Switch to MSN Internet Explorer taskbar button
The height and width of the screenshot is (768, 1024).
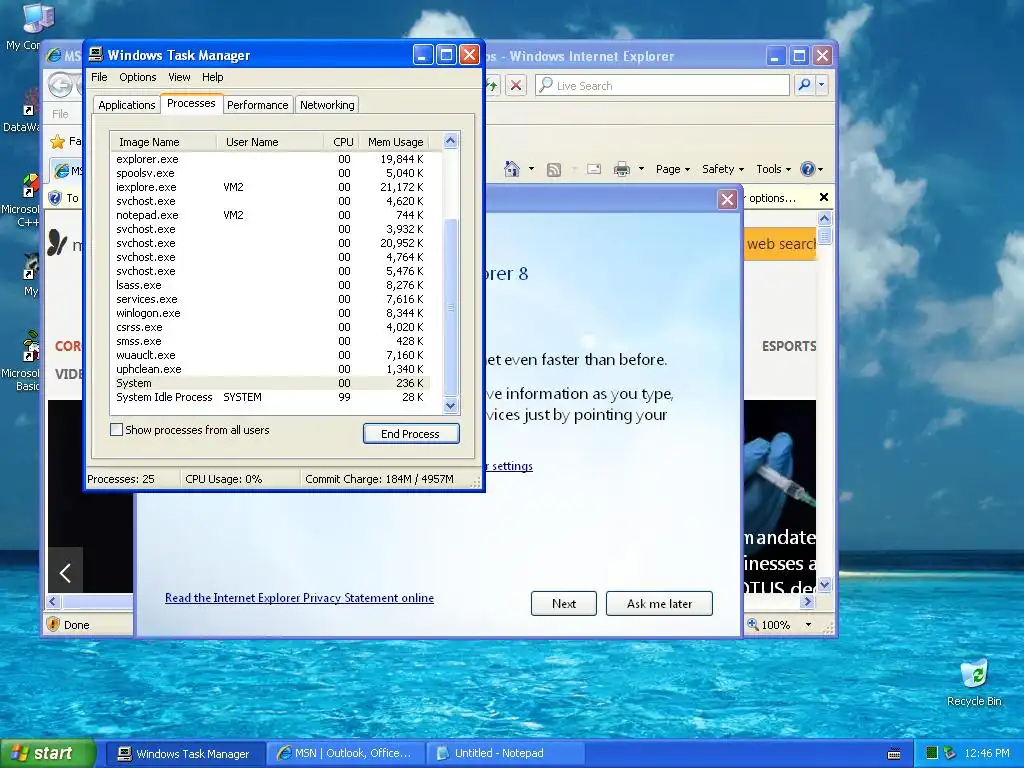click(345, 753)
